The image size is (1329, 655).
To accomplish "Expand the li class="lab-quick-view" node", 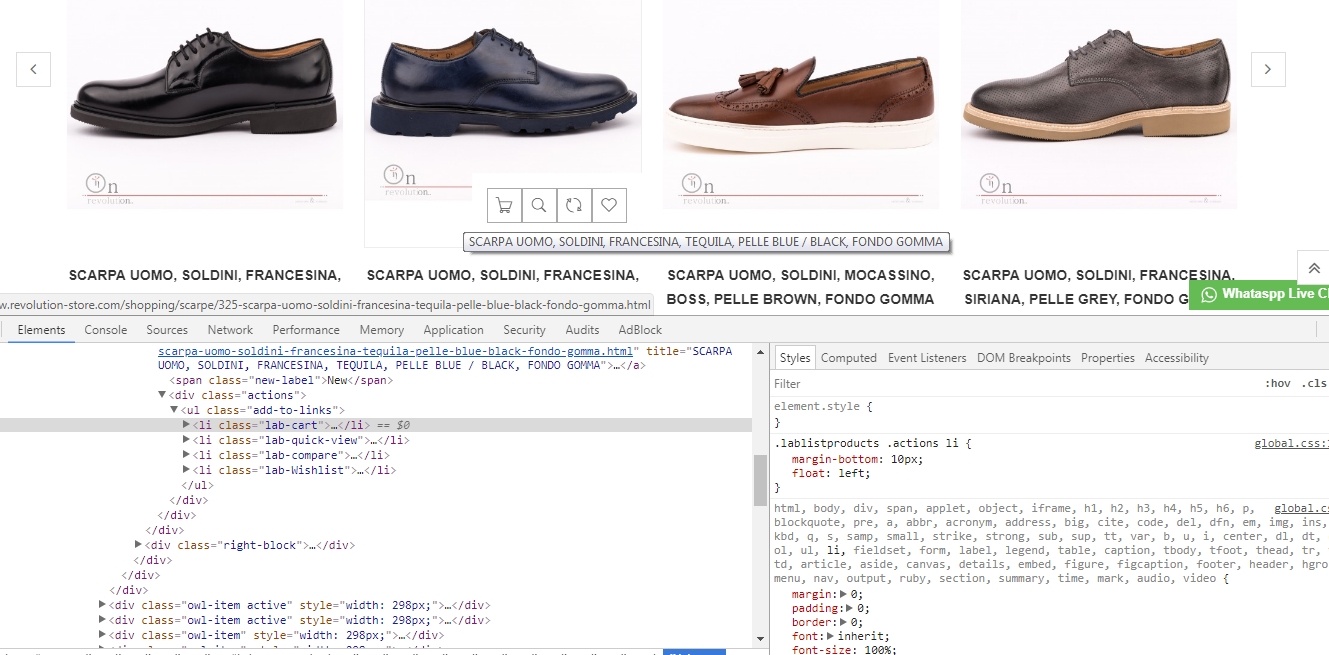I will [186, 440].
